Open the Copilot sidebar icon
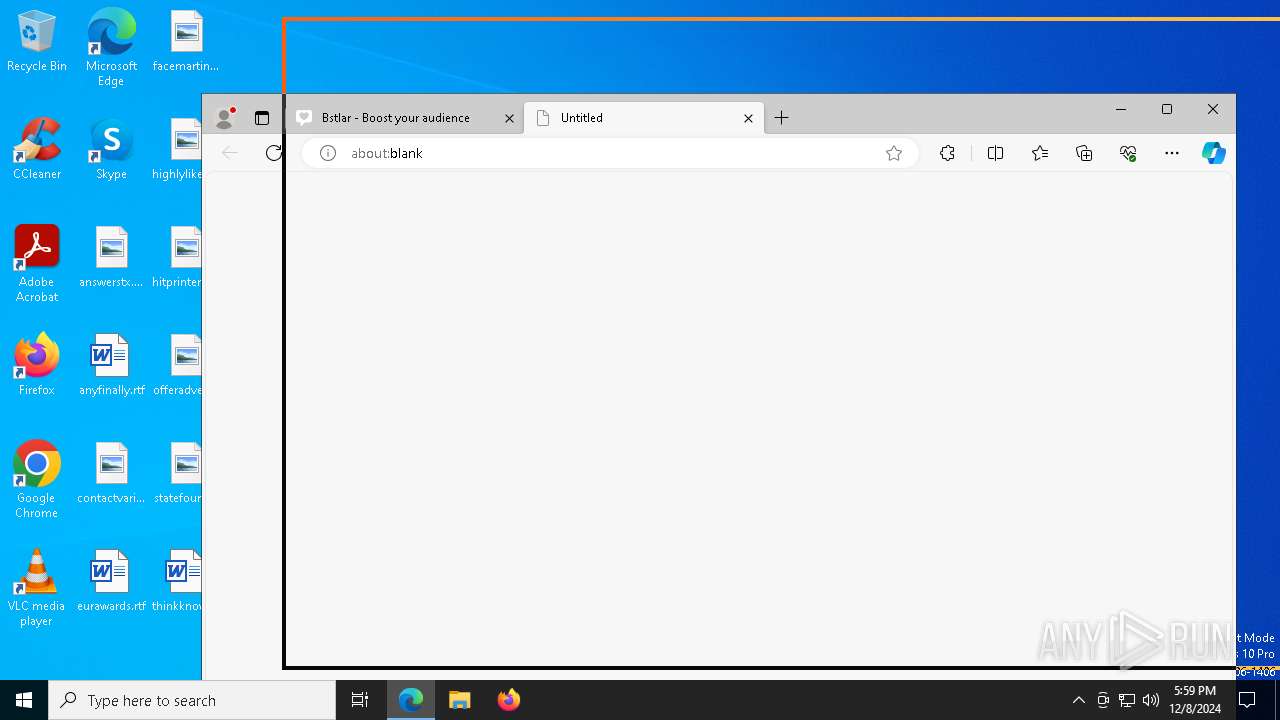 coord(1214,153)
